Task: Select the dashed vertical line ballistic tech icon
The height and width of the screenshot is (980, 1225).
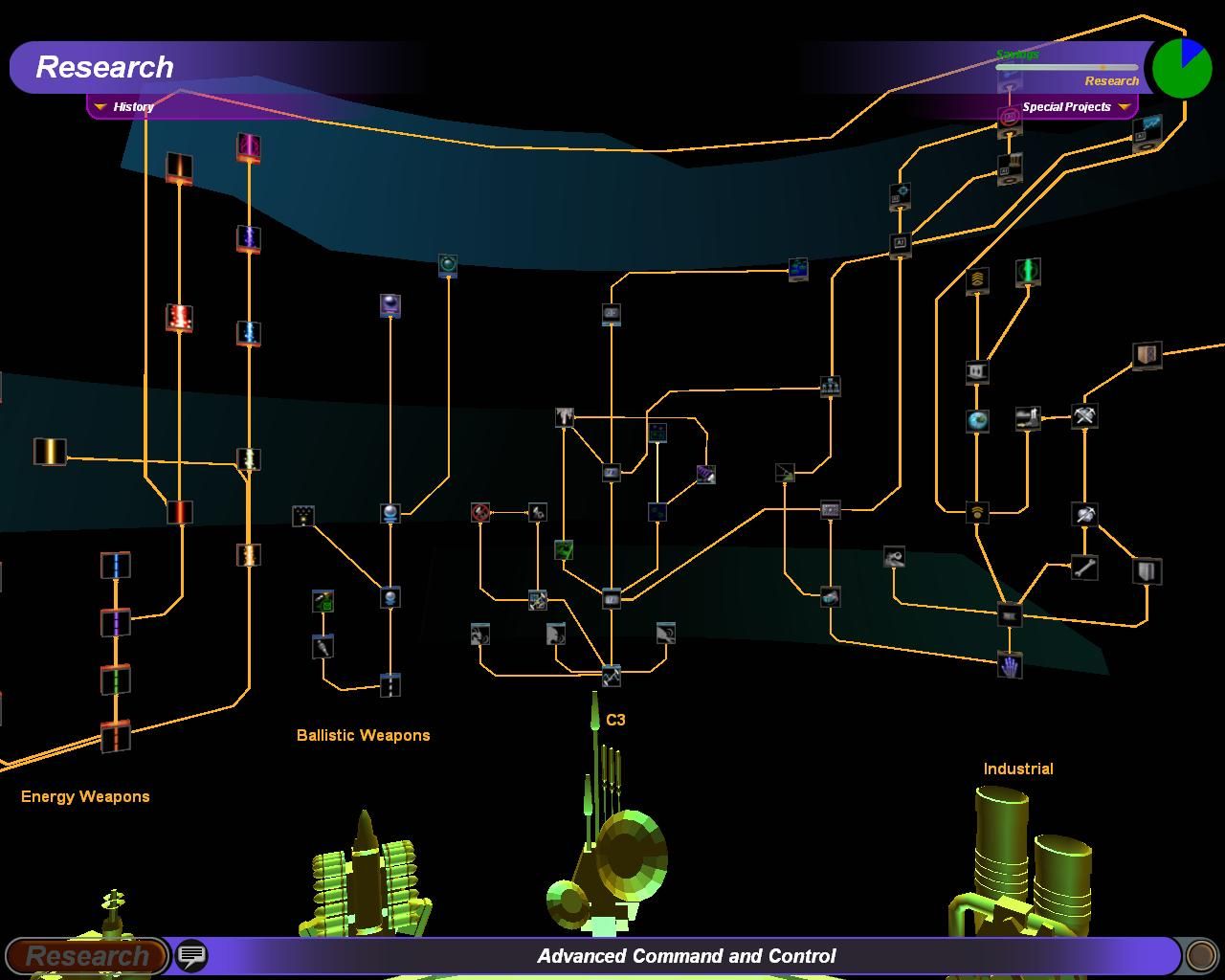Action: click(390, 685)
